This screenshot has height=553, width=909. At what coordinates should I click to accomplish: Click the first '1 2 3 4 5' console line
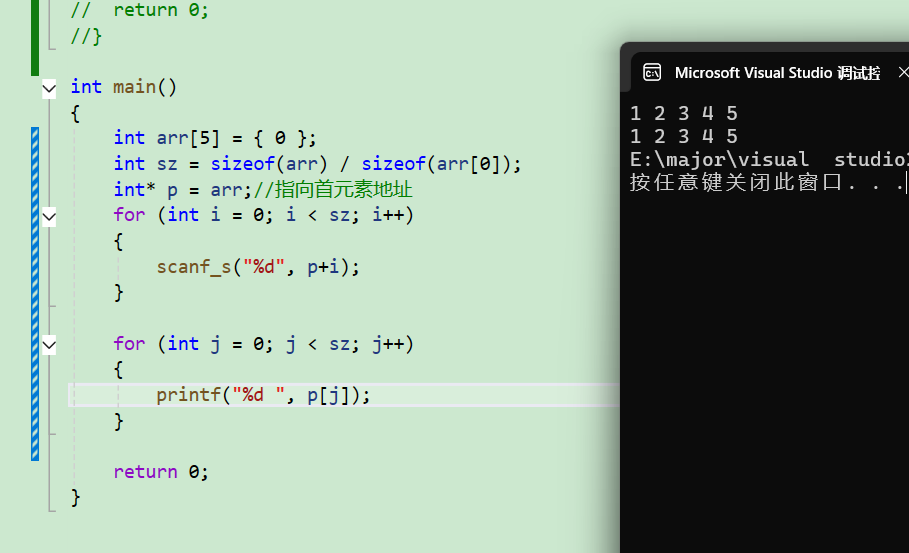click(x=684, y=113)
